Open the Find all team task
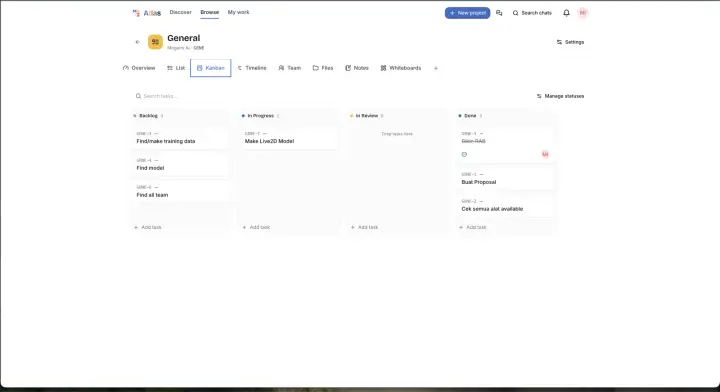The image size is (720, 392). 181,191
